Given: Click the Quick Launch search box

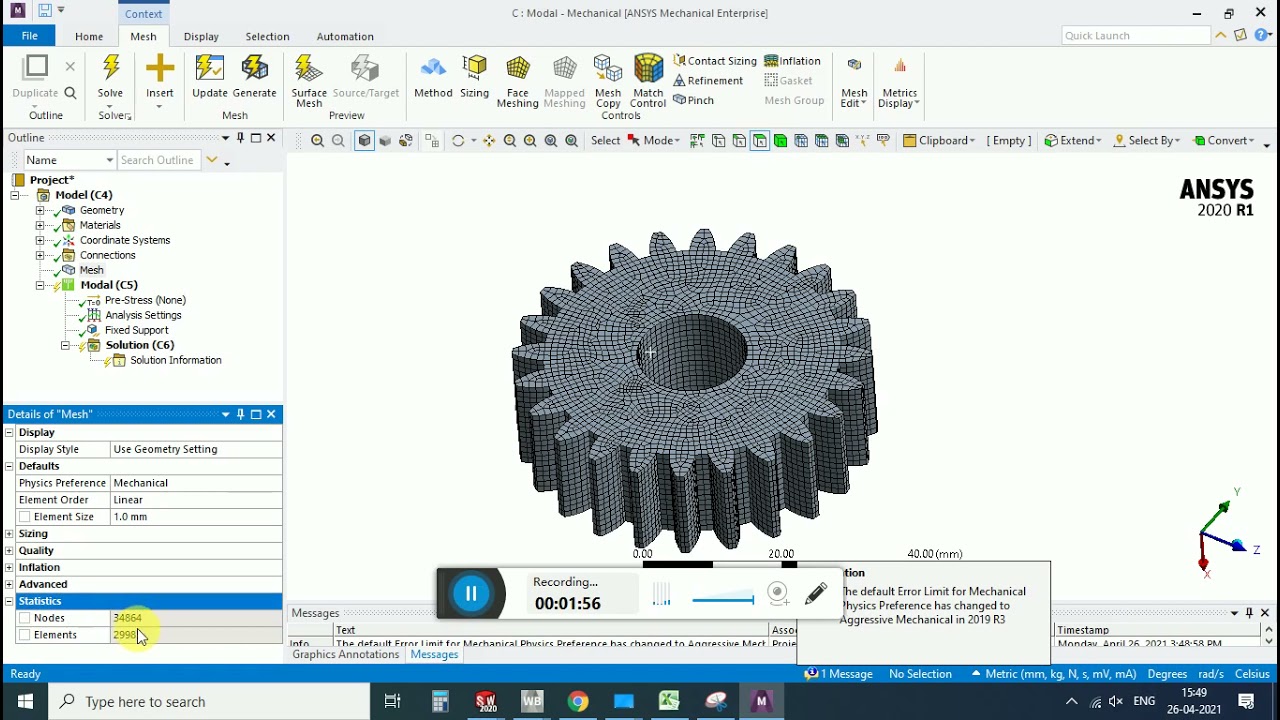Looking at the screenshot, I should (x=1136, y=36).
